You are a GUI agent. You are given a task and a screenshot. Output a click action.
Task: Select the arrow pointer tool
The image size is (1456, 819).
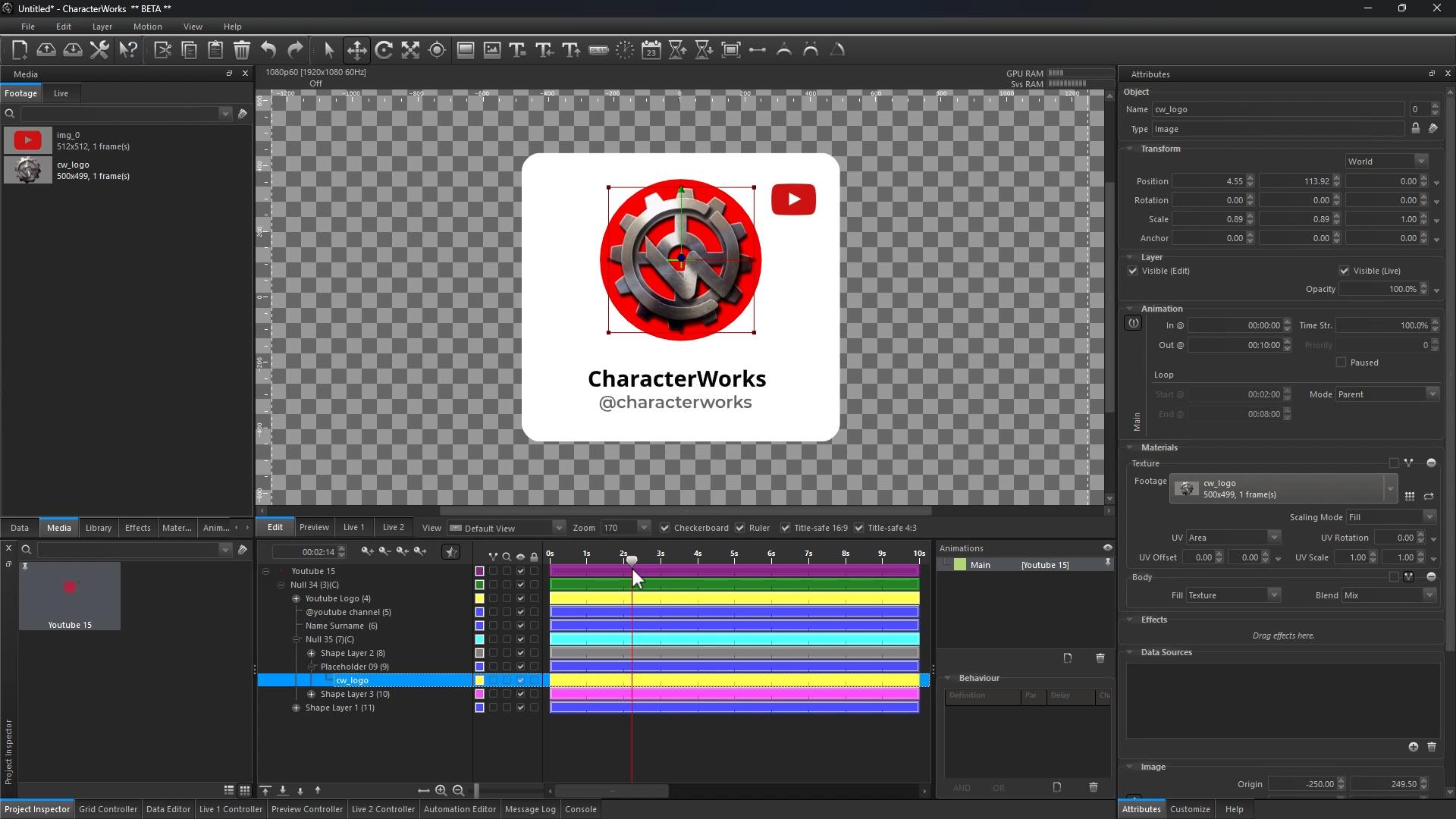pos(328,50)
